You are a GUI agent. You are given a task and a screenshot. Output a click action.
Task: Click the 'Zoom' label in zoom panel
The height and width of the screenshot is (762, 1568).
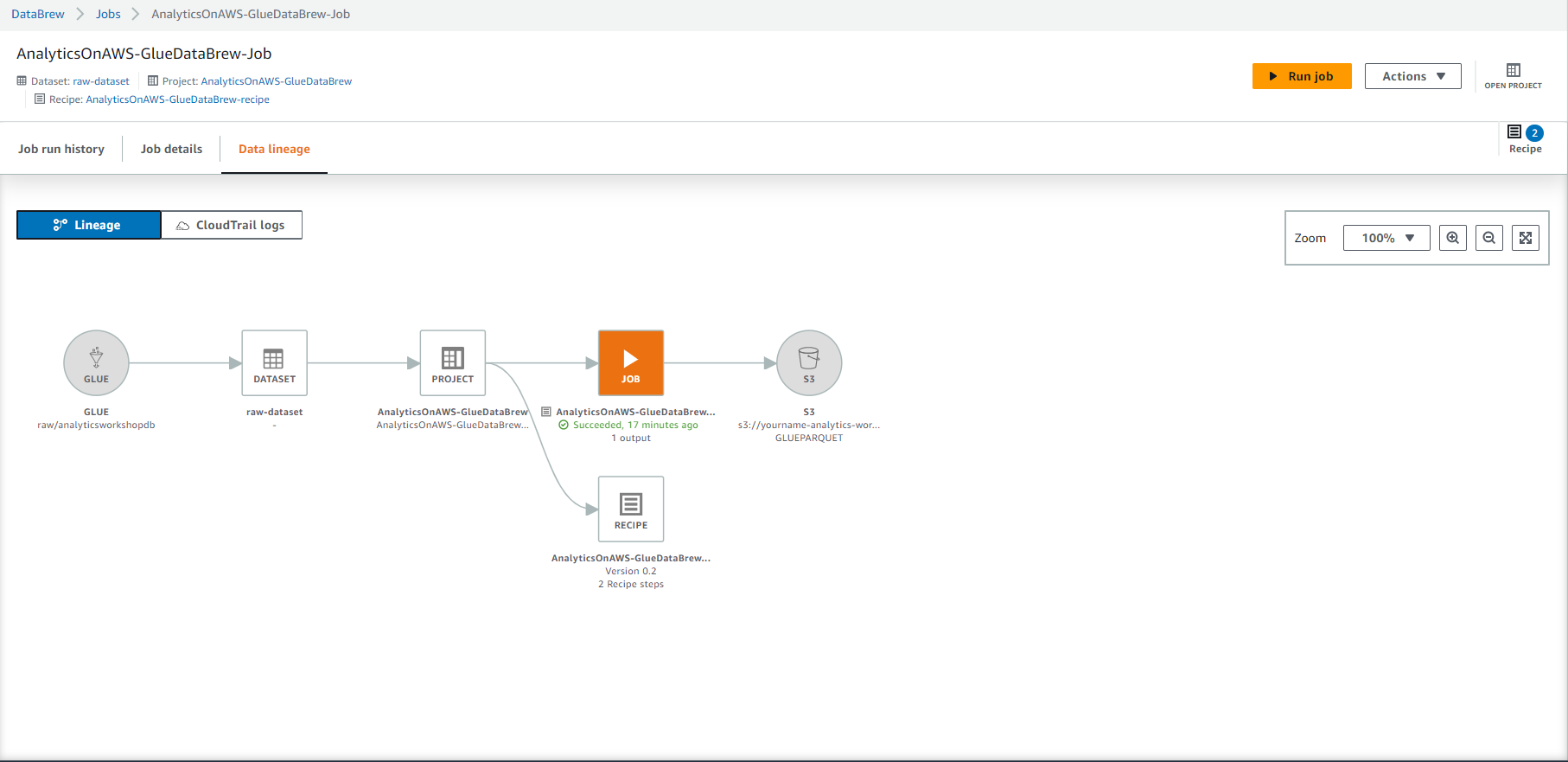click(x=1310, y=238)
